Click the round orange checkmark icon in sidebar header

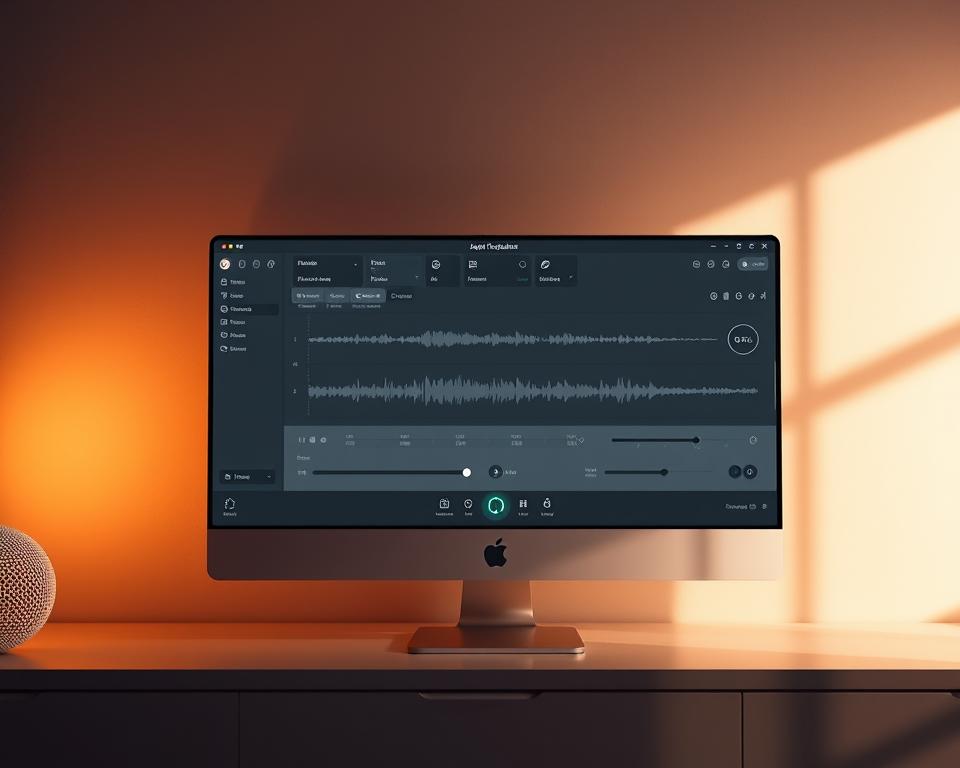pyautogui.click(x=225, y=264)
